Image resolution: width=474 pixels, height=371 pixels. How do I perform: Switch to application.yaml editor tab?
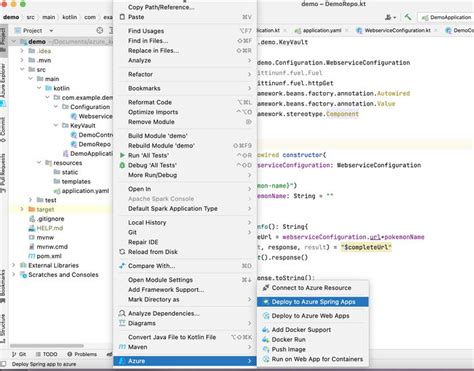tap(322, 31)
